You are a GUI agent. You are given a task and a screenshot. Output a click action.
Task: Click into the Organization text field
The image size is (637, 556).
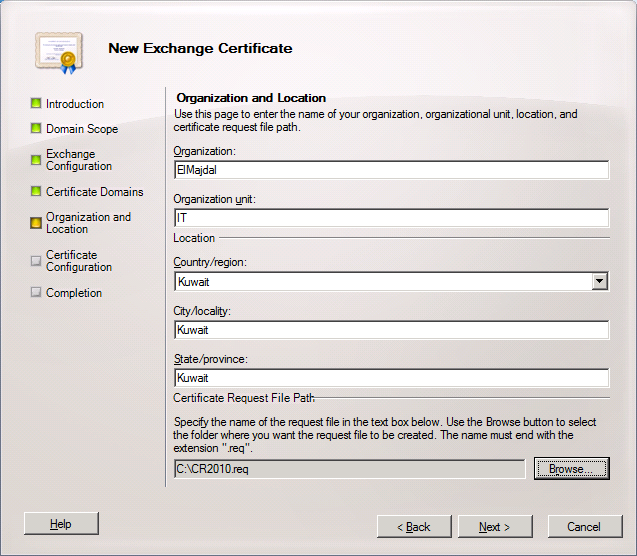pyautogui.click(x=391, y=170)
